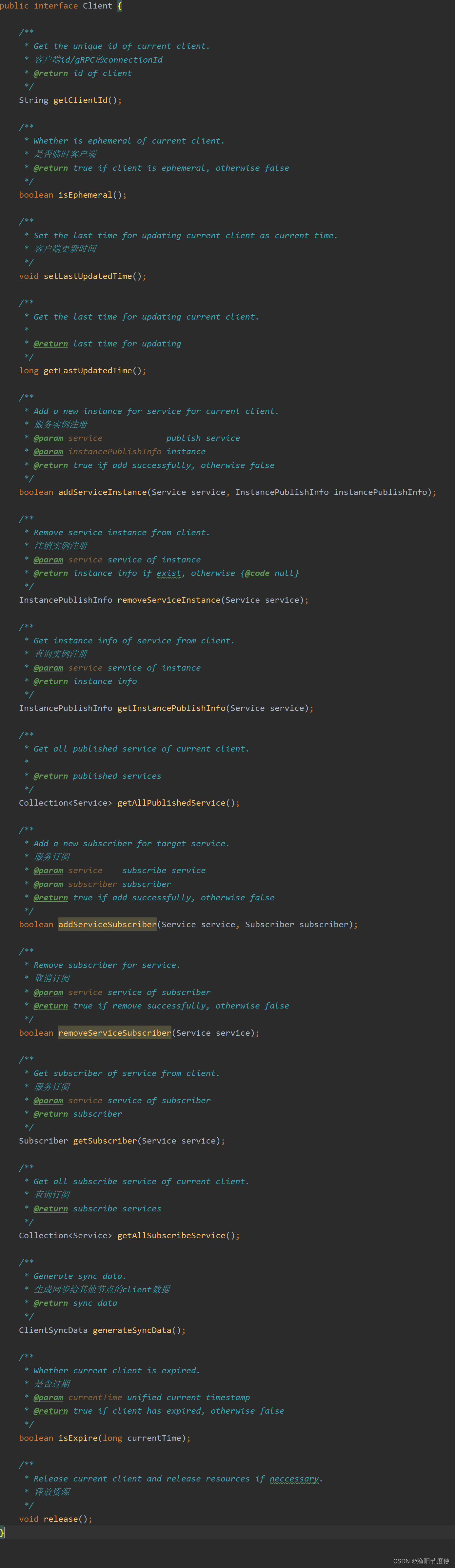Click getAllSubscribeService method name
Screen dimensions: 455x1568
(x=171, y=1235)
